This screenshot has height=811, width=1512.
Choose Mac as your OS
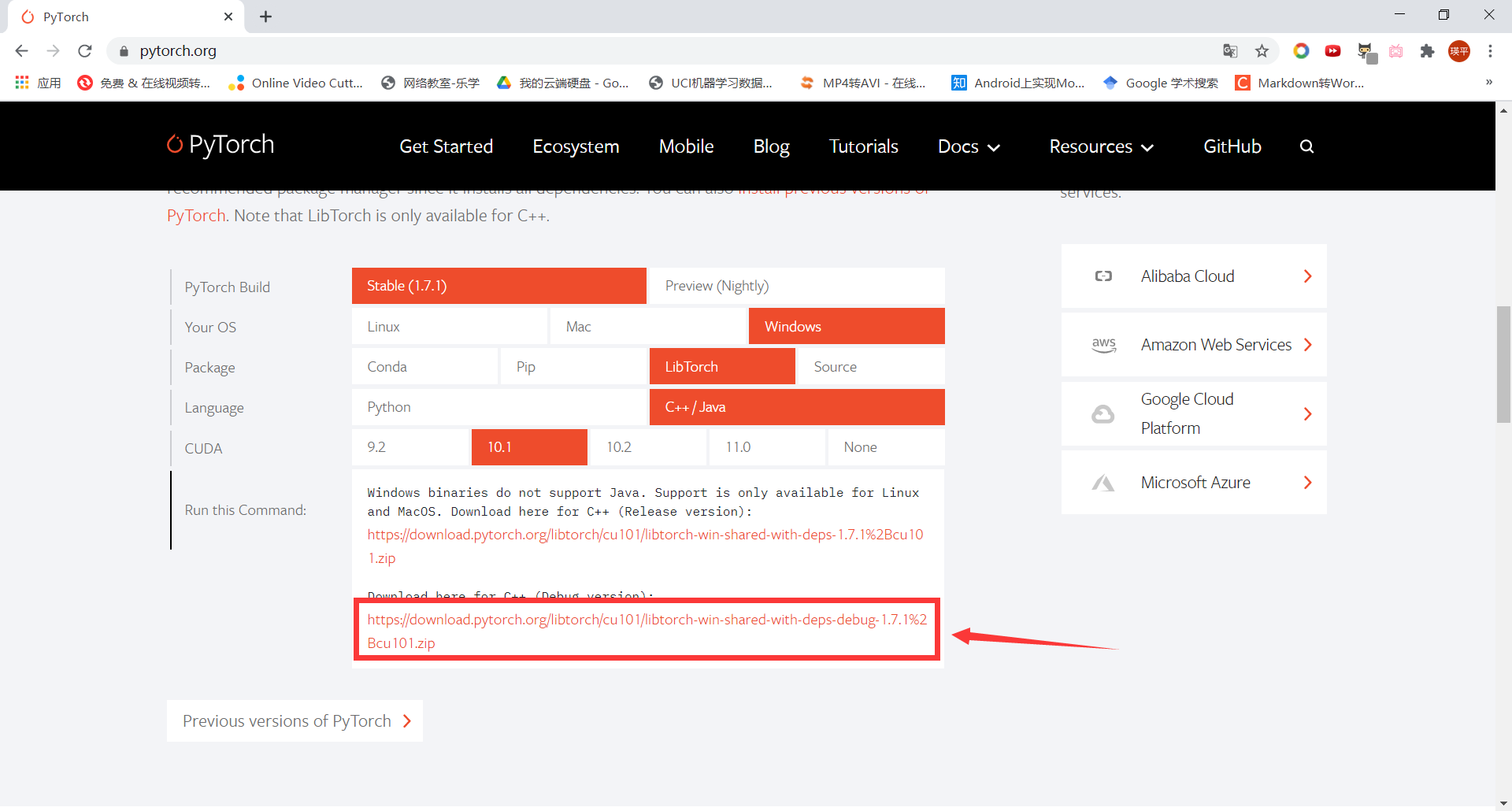point(647,327)
